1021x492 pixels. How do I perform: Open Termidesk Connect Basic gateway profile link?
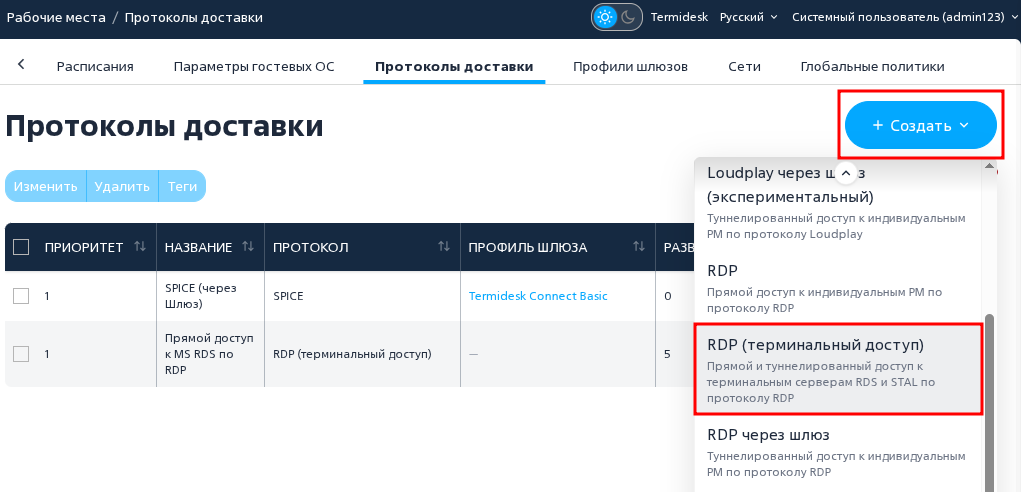click(538, 296)
